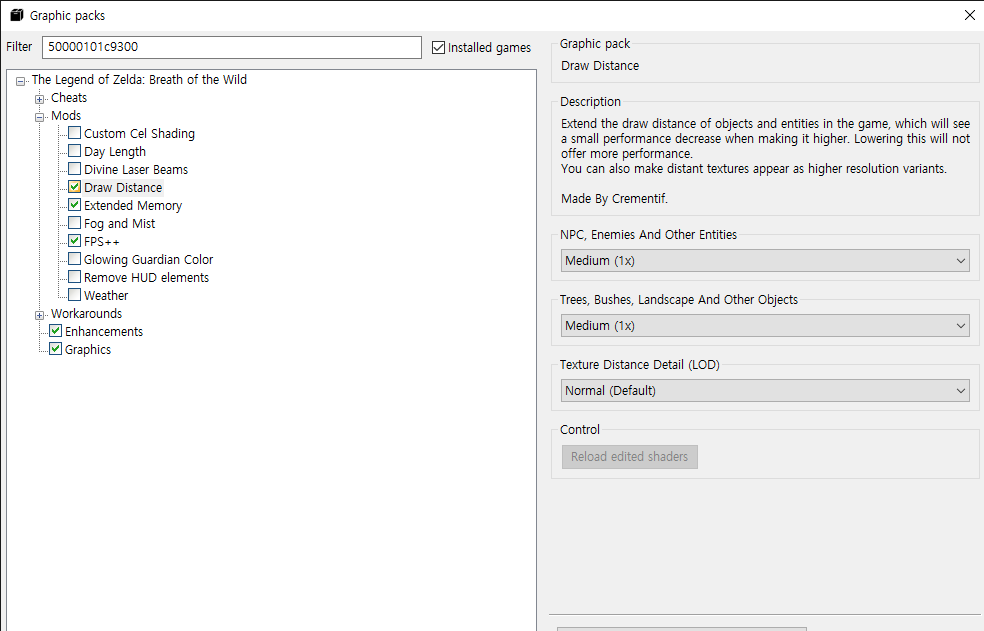
Task: Uncheck the Enhancements pack checkbox
Action: [56, 331]
